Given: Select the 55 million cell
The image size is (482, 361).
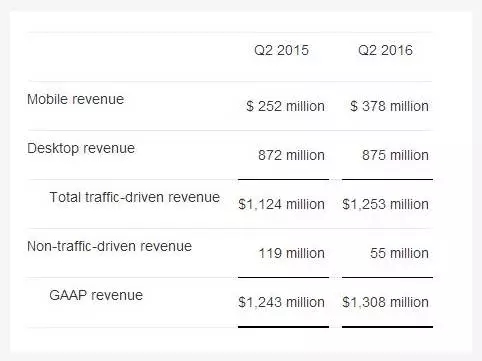Looking at the screenshot, I should pyautogui.click(x=399, y=253).
